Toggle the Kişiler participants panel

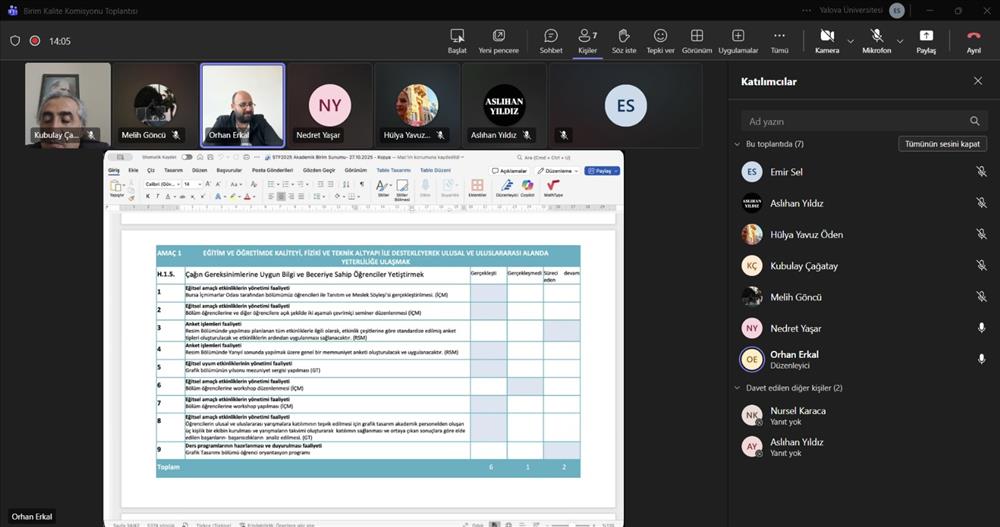tap(587, 36)
